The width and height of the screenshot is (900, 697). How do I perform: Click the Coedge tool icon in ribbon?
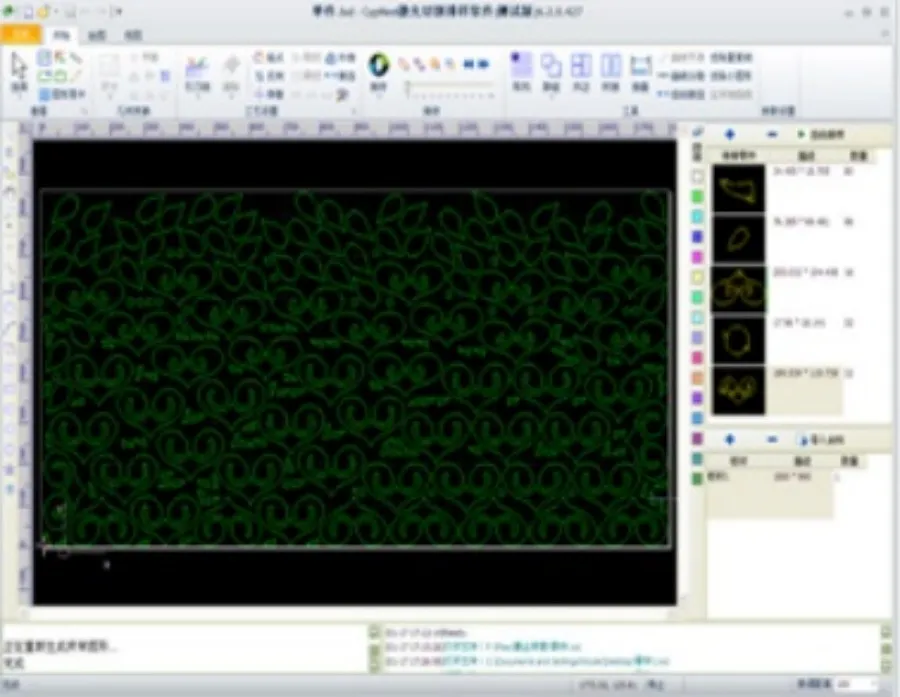[581, 66]
